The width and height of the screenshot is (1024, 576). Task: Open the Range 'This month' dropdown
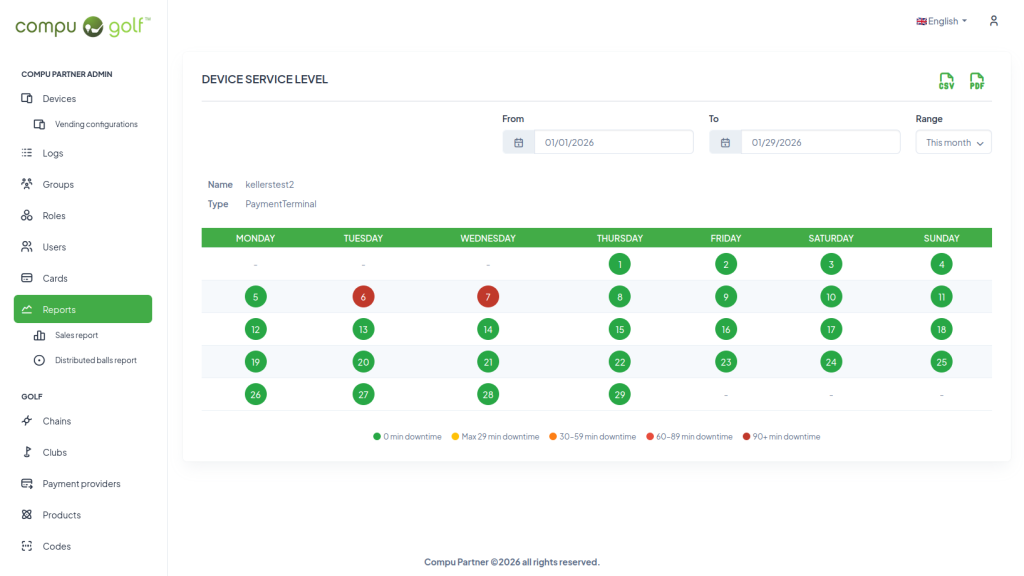pos(953,143)
